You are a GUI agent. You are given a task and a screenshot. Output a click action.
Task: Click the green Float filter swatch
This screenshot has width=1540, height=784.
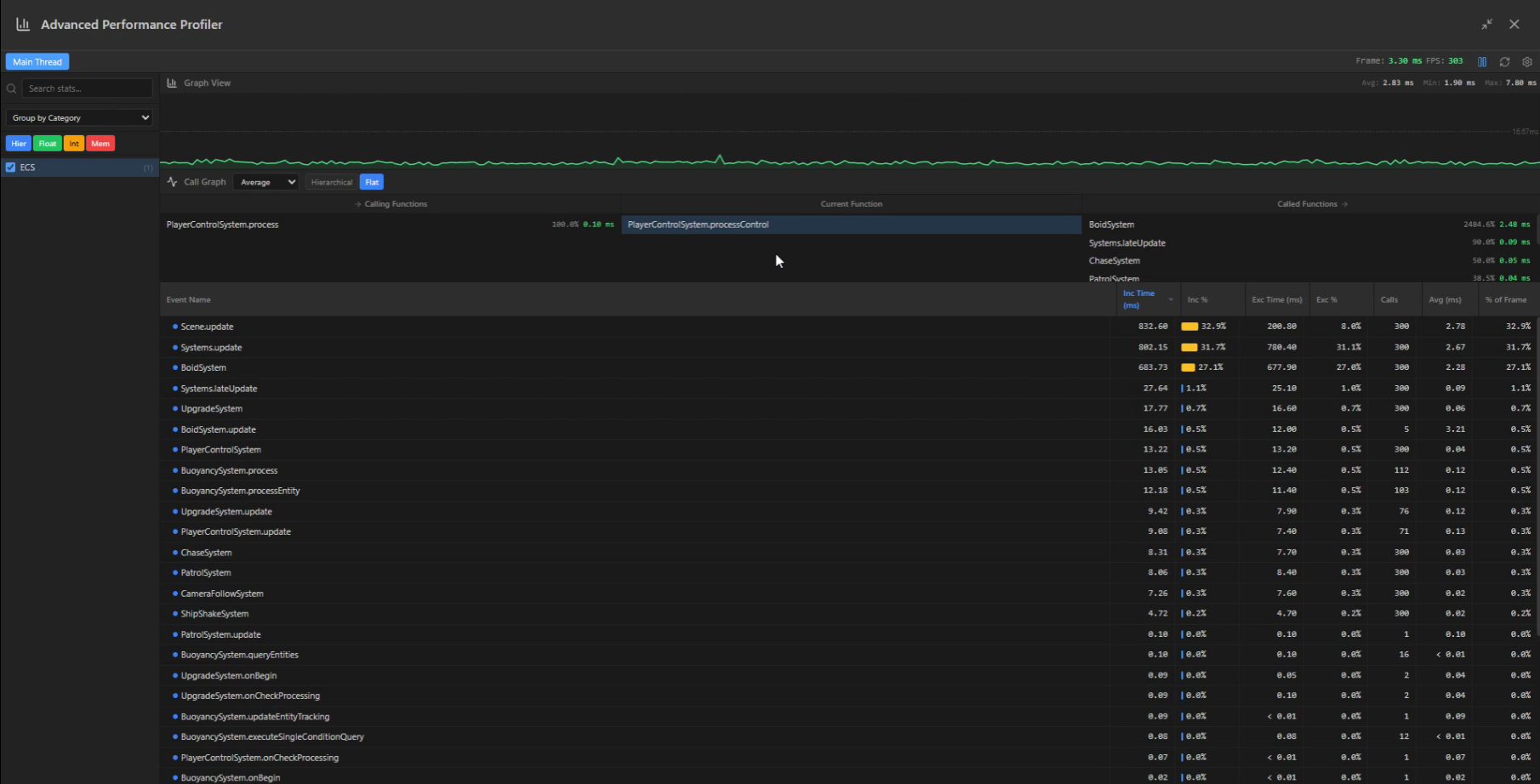[48, 143]
